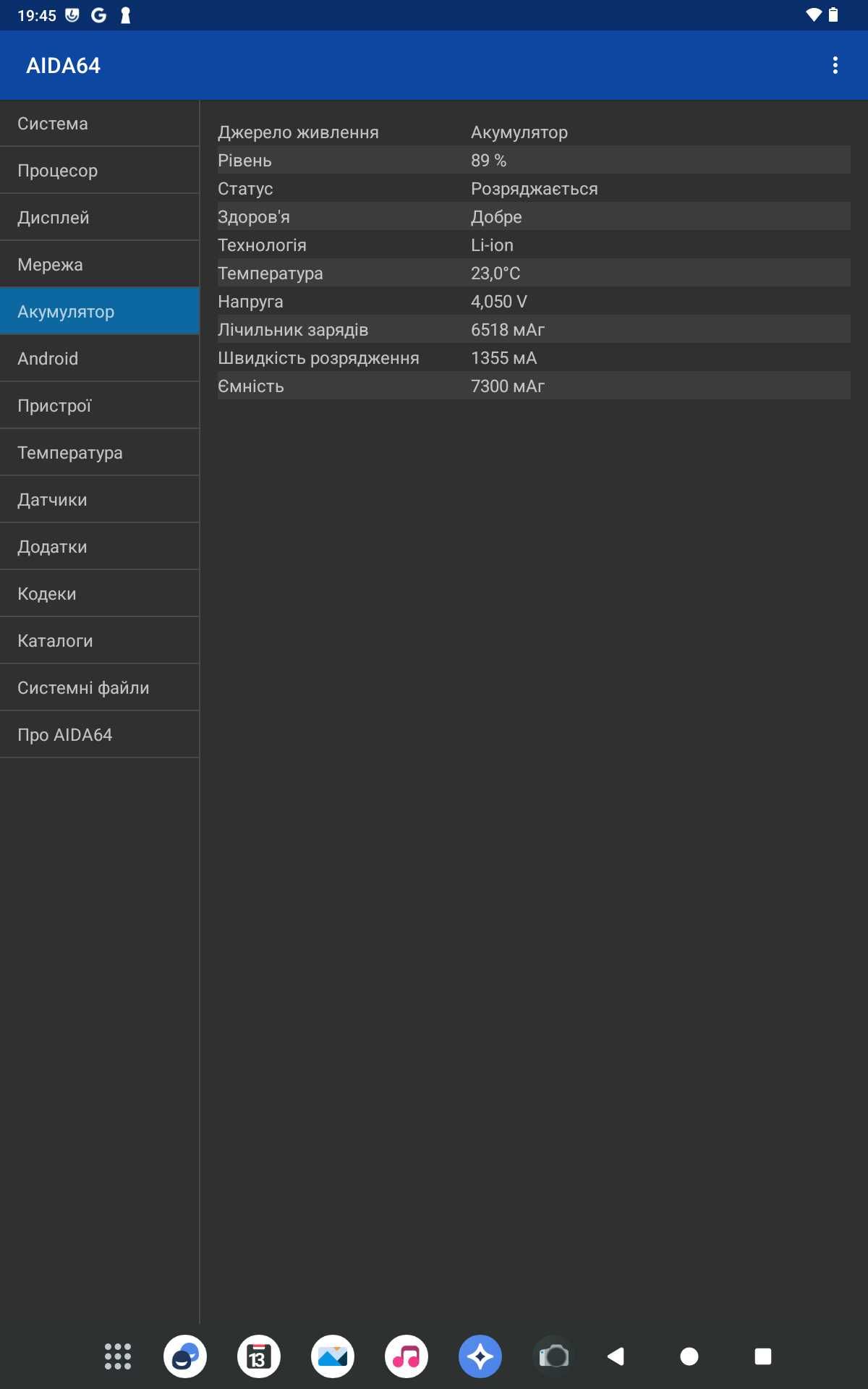Open the Системні файли section
Viewport: 868px width, 1389px height.
(100, 688)
